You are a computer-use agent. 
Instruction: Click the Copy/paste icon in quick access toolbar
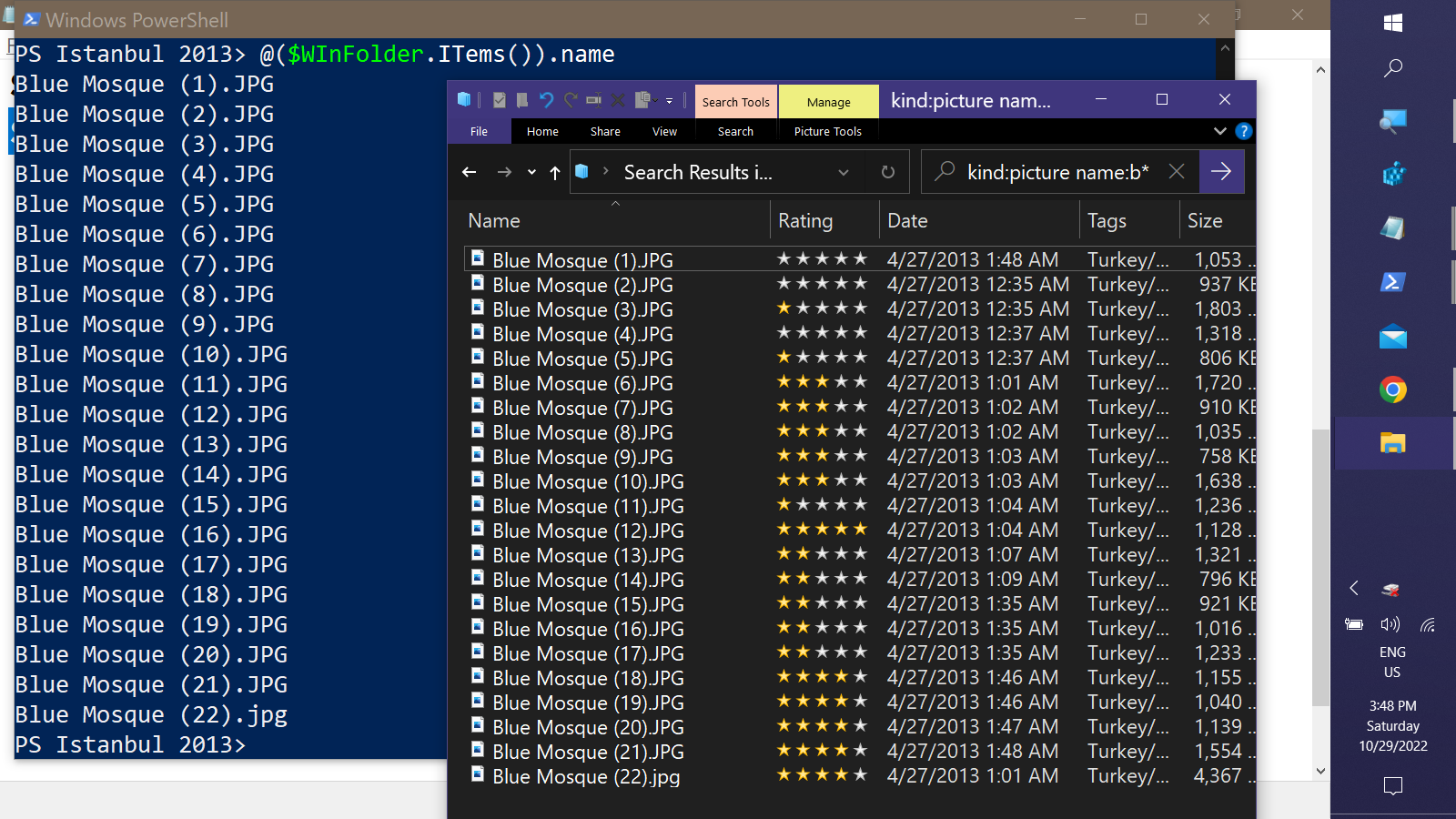[x=645, y=100]
